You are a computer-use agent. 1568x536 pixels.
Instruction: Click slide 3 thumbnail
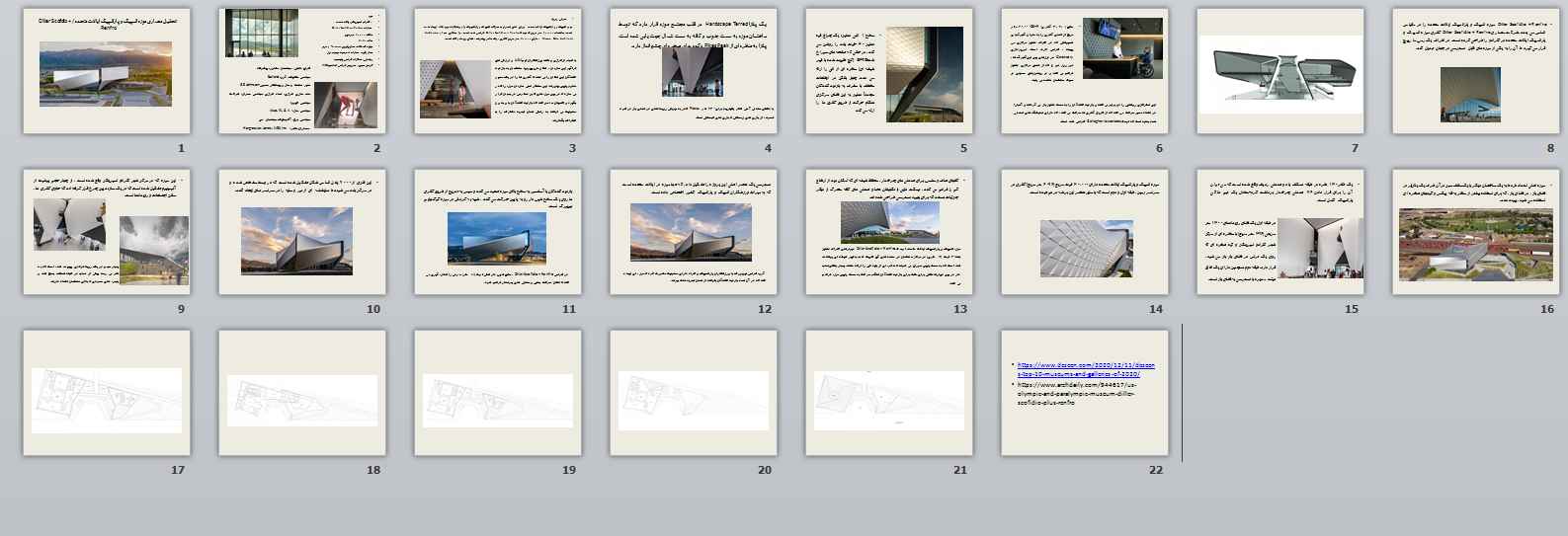pos(498,71)
